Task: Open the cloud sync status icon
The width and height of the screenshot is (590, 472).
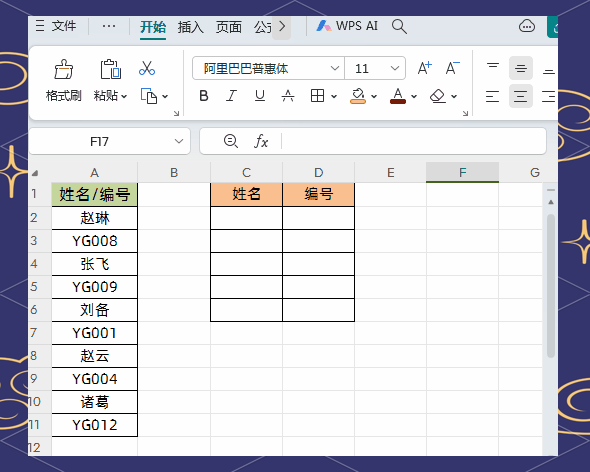Action: [527, 26]
